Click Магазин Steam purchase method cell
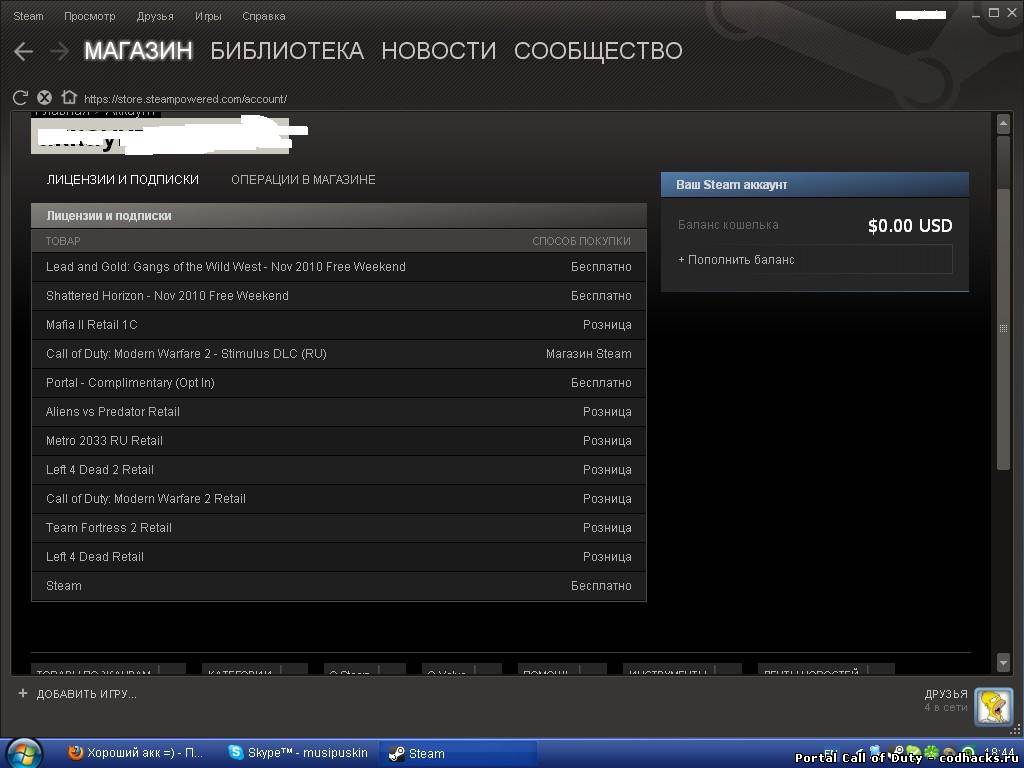1024x768 pixels. [x=588, y=354]
